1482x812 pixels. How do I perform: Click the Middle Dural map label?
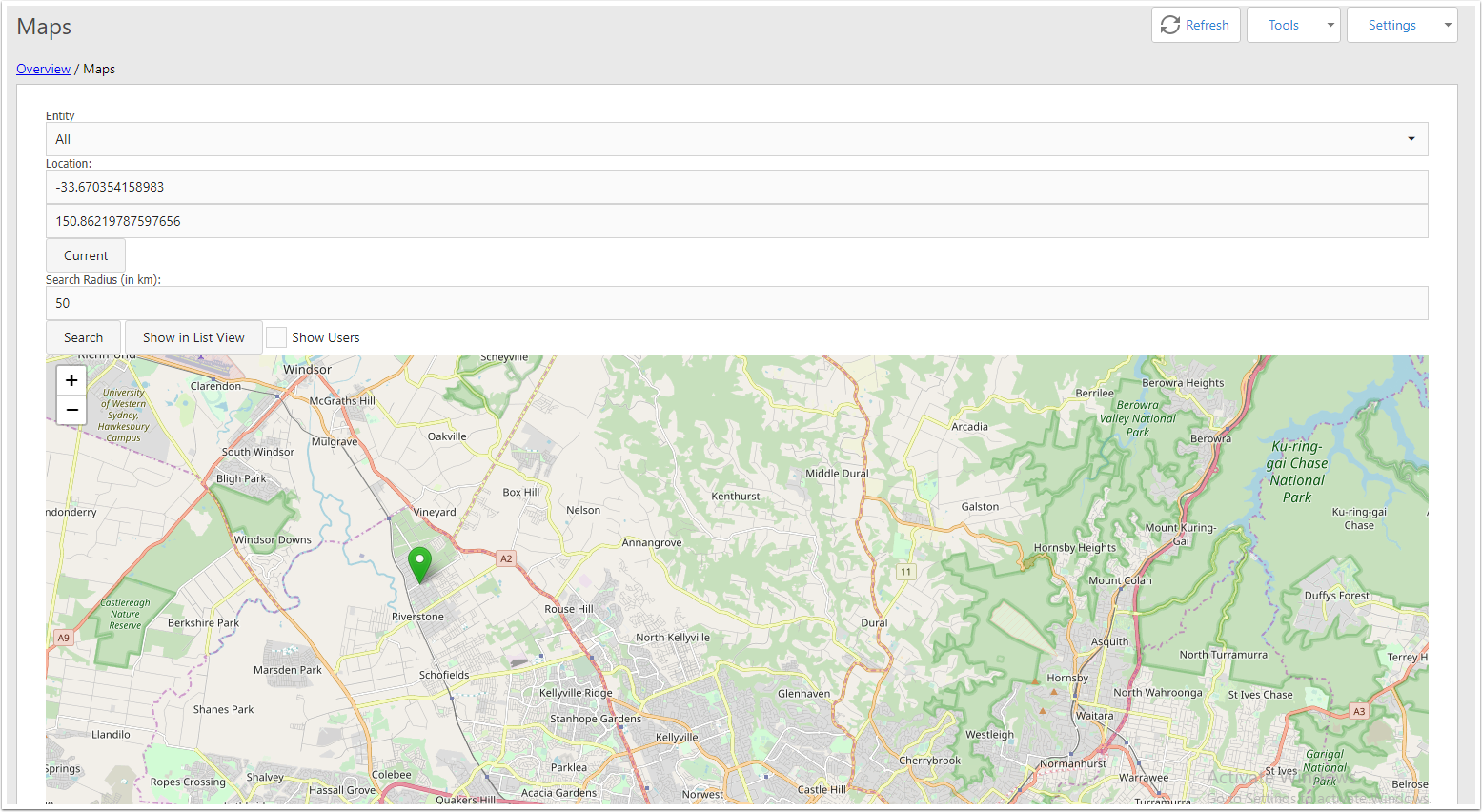pyautogui.click(x=837, y=473)
